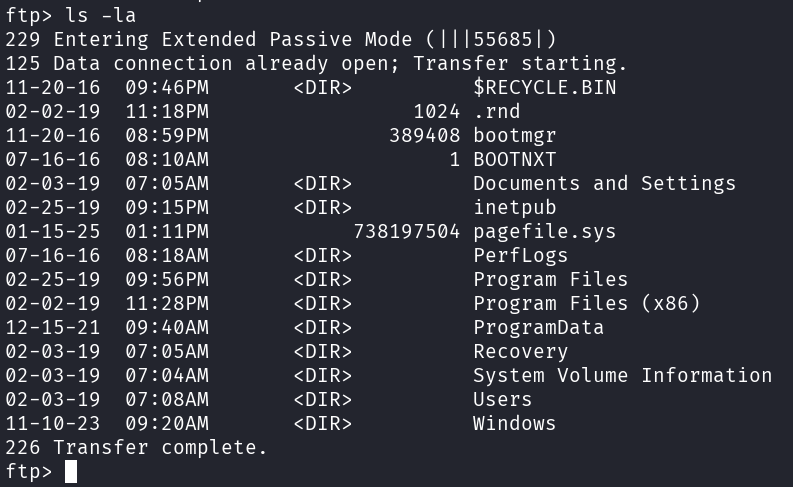Screen dimensions: 793x487
Task: Select the Program Files (x86) directory
Action: coord(586,303)
